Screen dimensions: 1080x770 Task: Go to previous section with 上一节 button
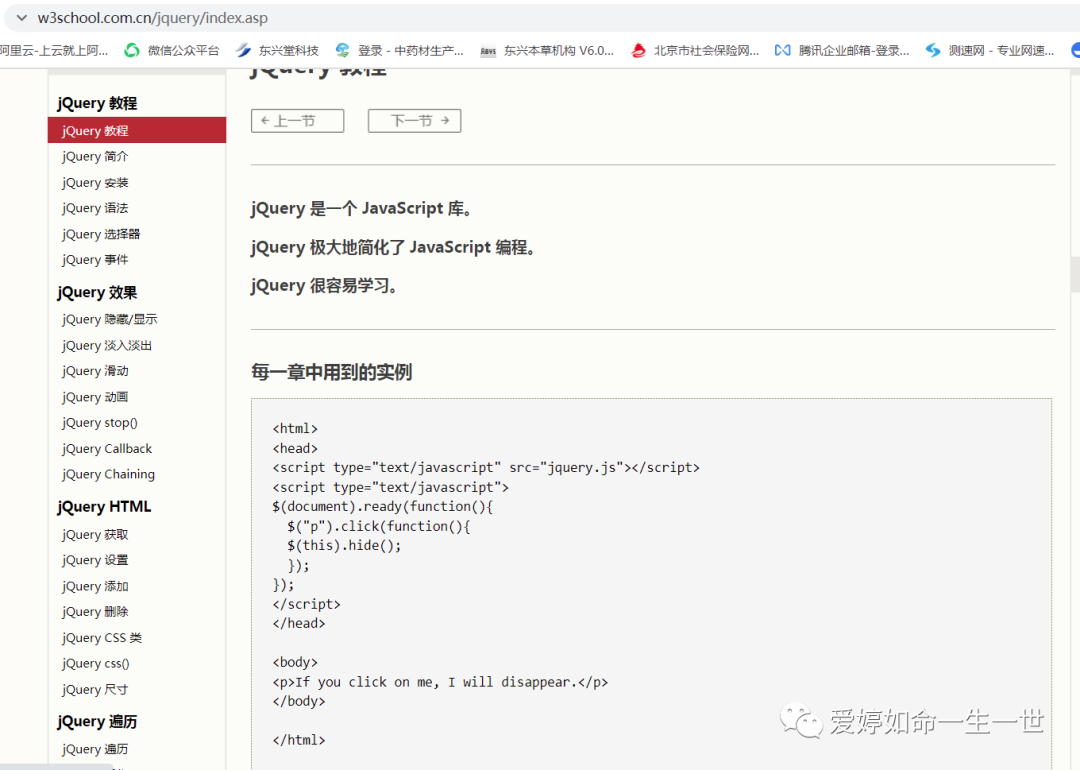tap(298, 121)
